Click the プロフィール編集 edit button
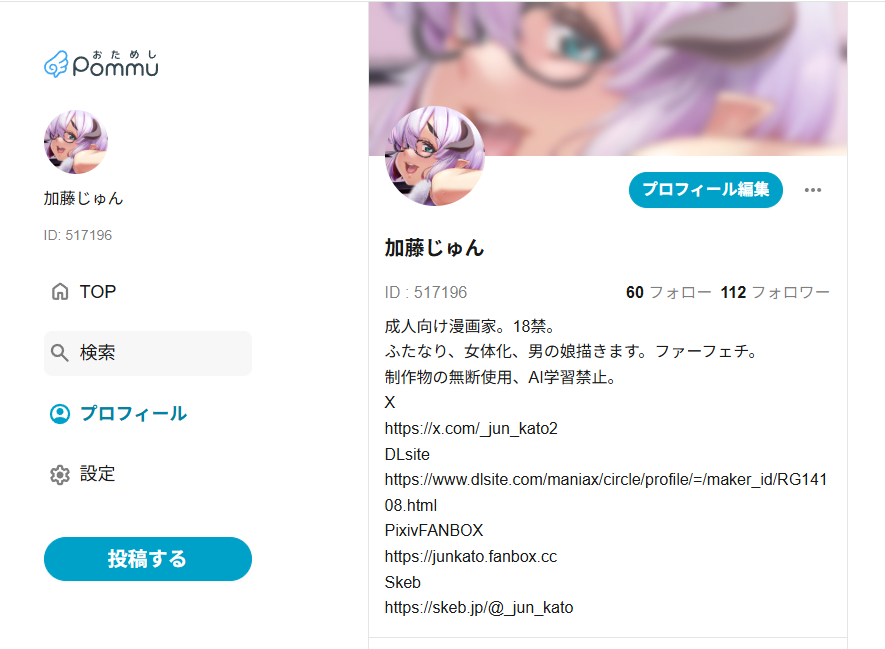This screenshot has height=649, width=885. pyautogui.click(x=706, y=190)
